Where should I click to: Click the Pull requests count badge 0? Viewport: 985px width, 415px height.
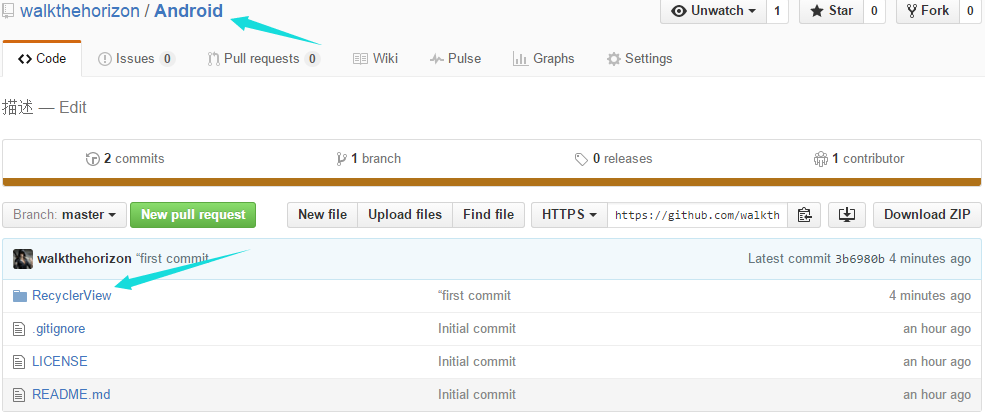tap(312, 59)
